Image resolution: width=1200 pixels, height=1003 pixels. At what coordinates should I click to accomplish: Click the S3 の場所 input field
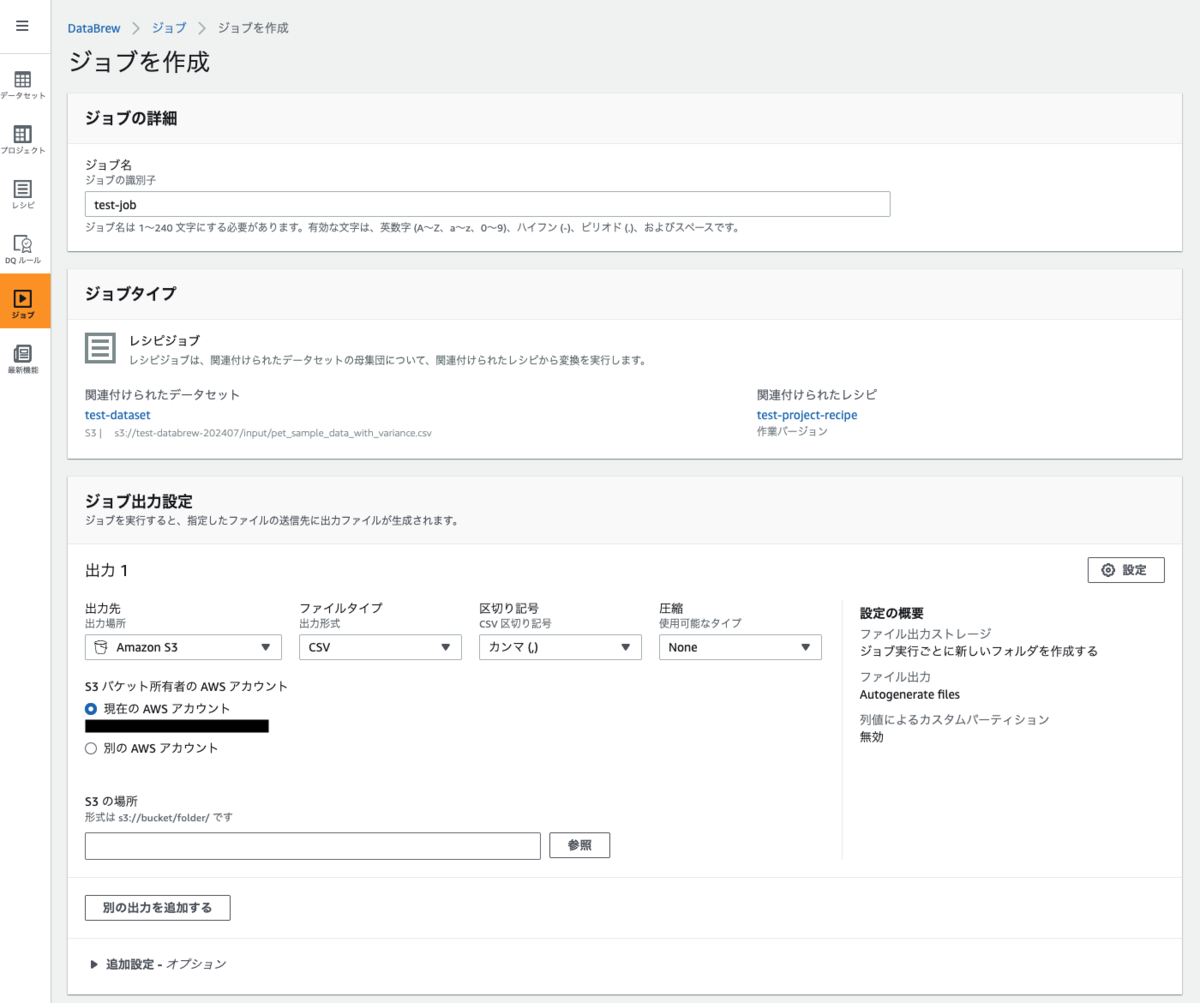[313, 845]
